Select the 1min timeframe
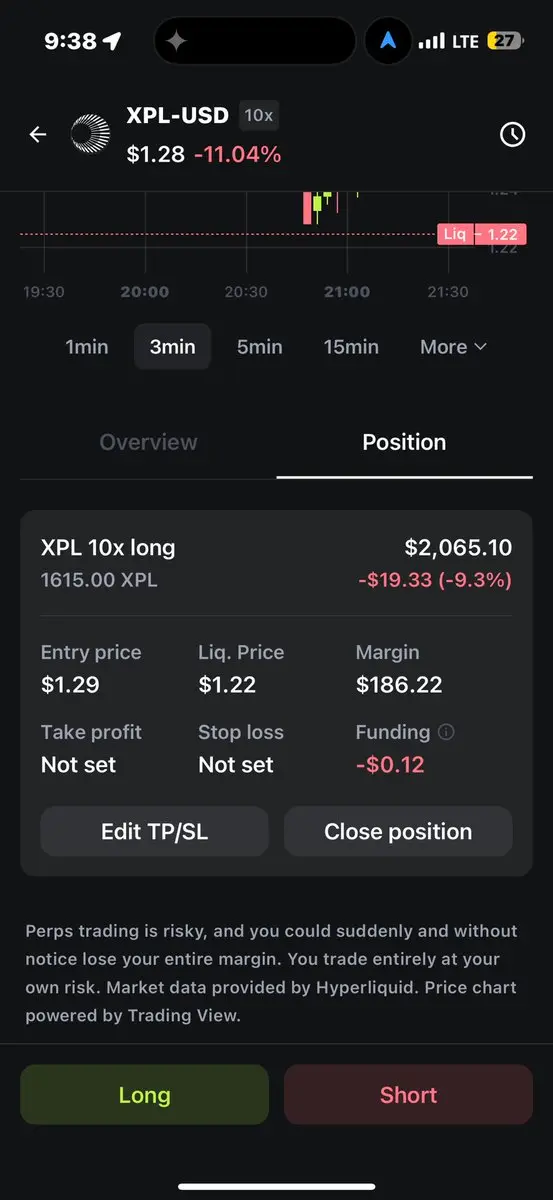The image size is (553, 1200). pyautogui.click(x=87, y=347)
